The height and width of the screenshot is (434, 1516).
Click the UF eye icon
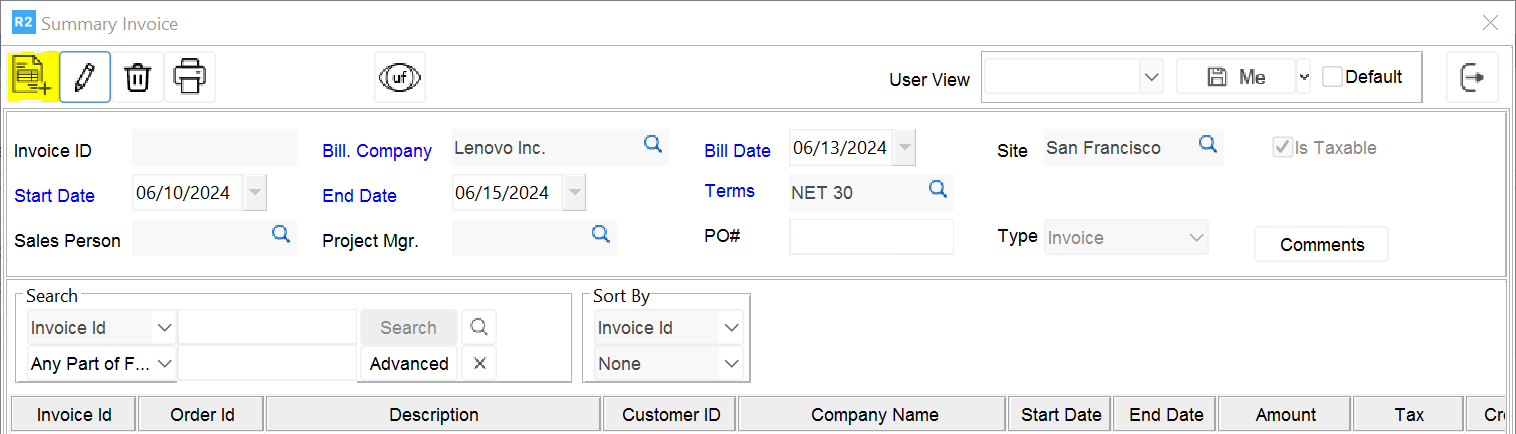[400, 77]
